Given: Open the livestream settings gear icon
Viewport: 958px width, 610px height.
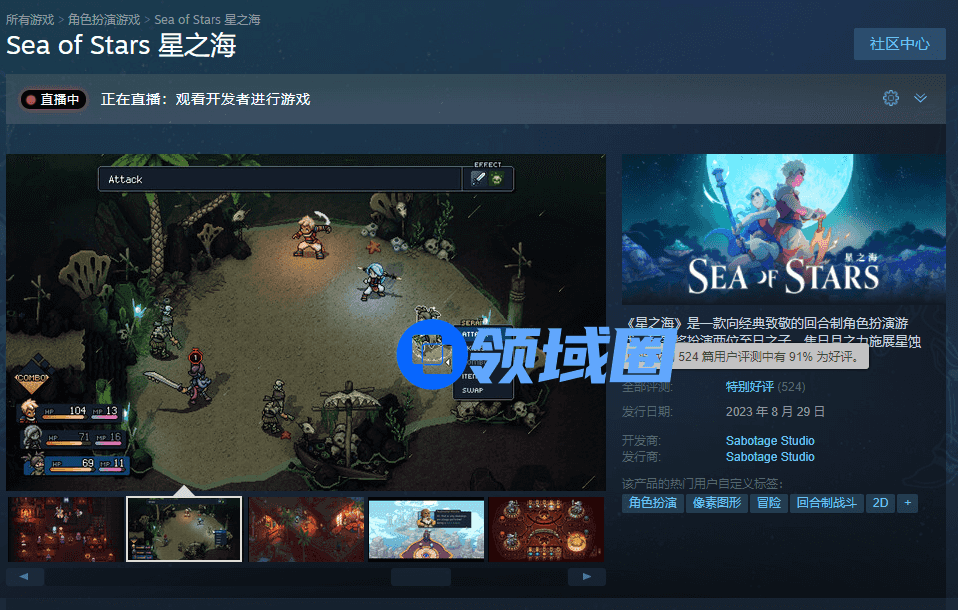Looking at the screenshot, I should [890, 98].
